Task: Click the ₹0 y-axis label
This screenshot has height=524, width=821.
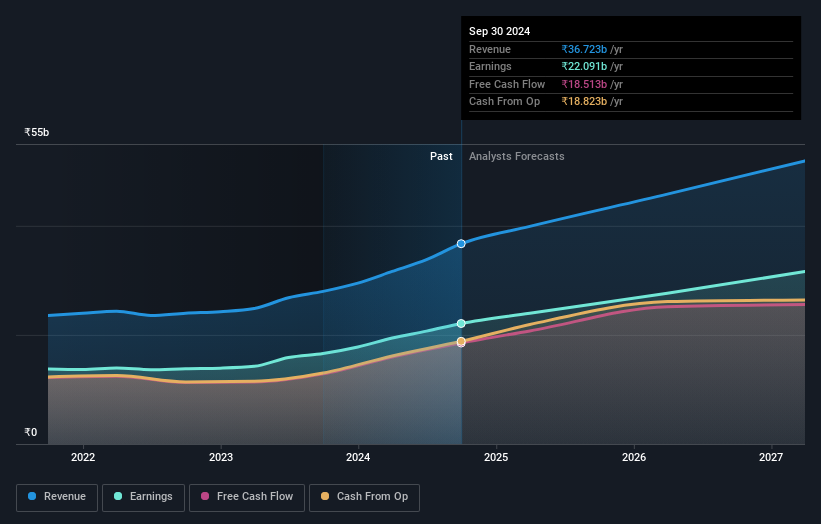Action: point(31,432)
